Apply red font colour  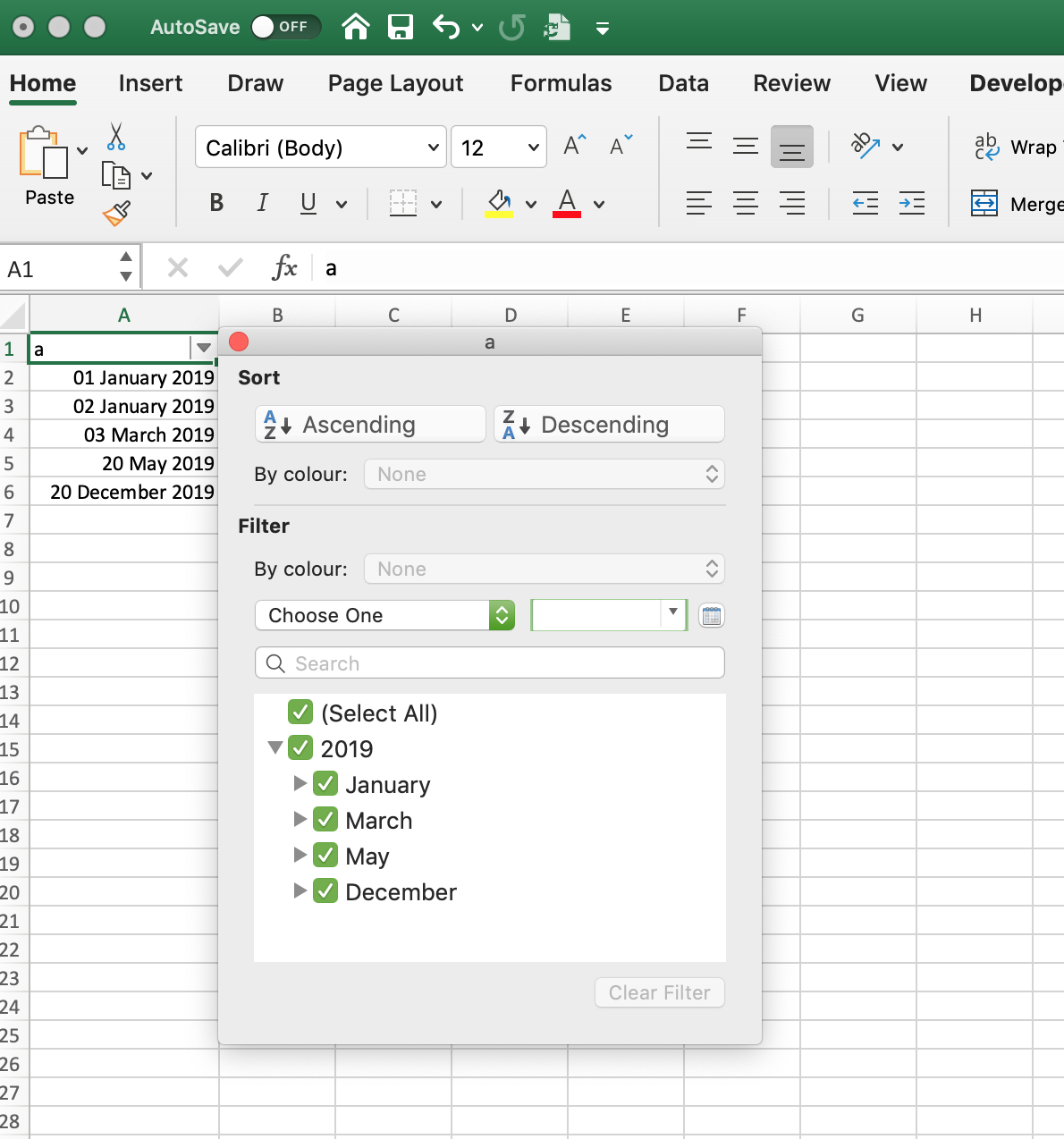[567, 203]
